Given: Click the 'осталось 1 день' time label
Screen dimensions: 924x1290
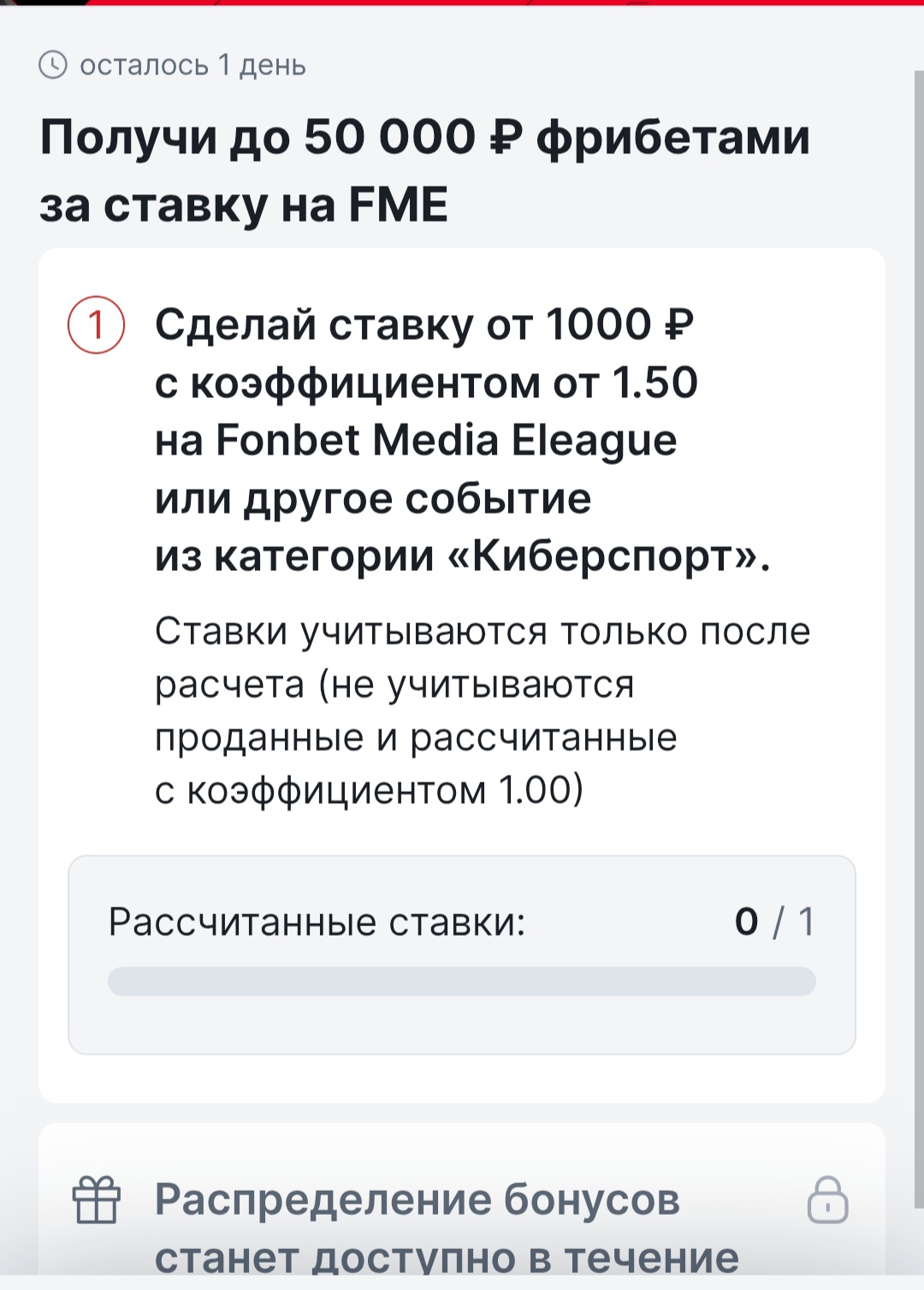Looking at the screenshot, I should point(192,65).
